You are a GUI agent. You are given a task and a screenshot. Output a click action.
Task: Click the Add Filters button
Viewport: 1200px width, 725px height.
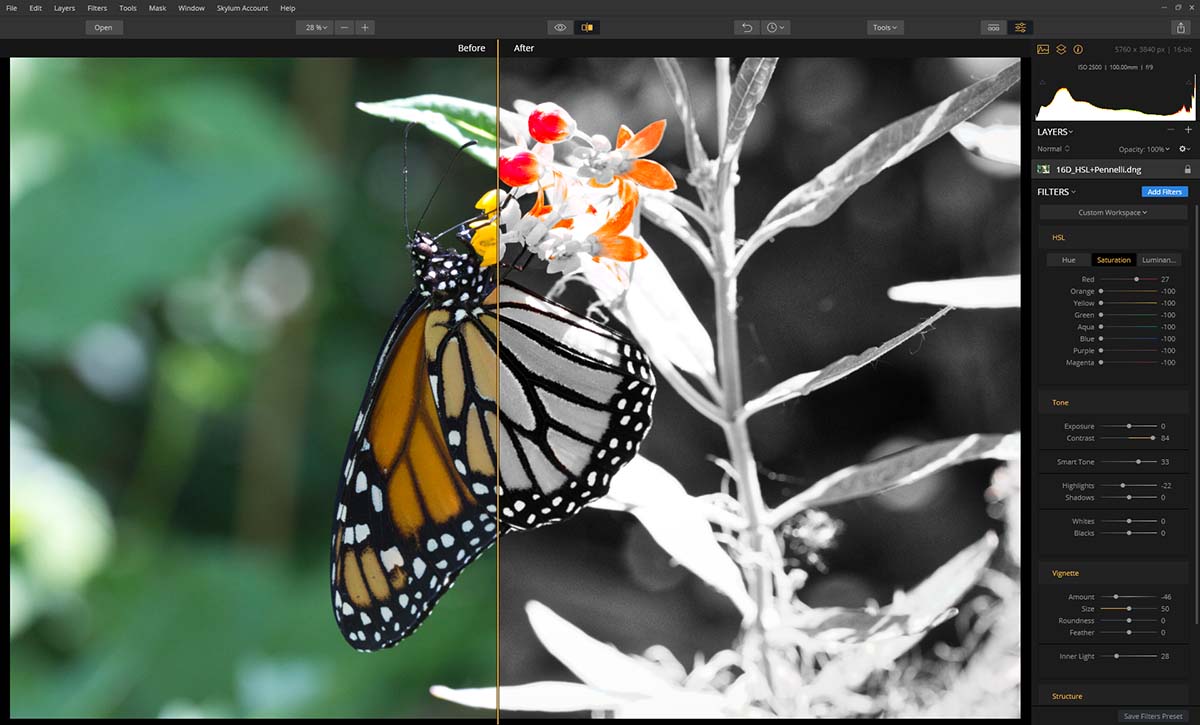point(1164,191)
